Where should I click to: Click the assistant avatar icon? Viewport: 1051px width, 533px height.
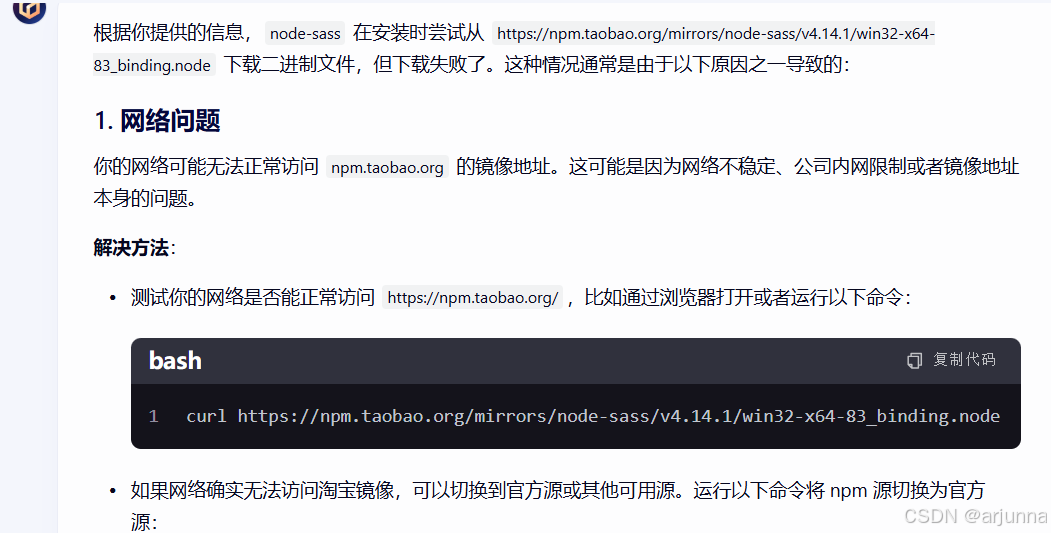tap(29, 9)
